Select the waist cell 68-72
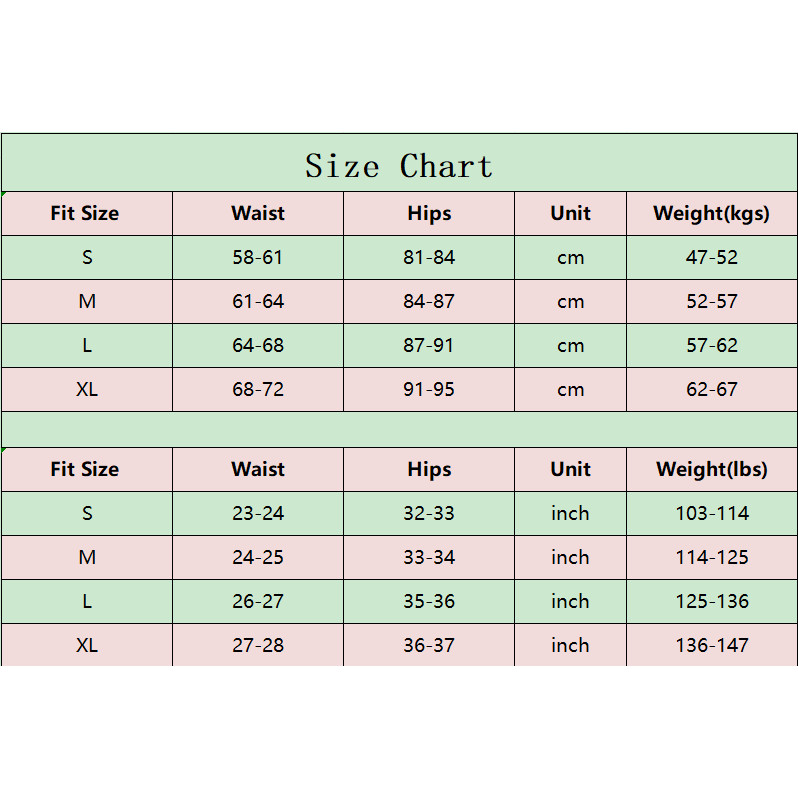Viewport: 798px width, 798px height. (258, 389)
